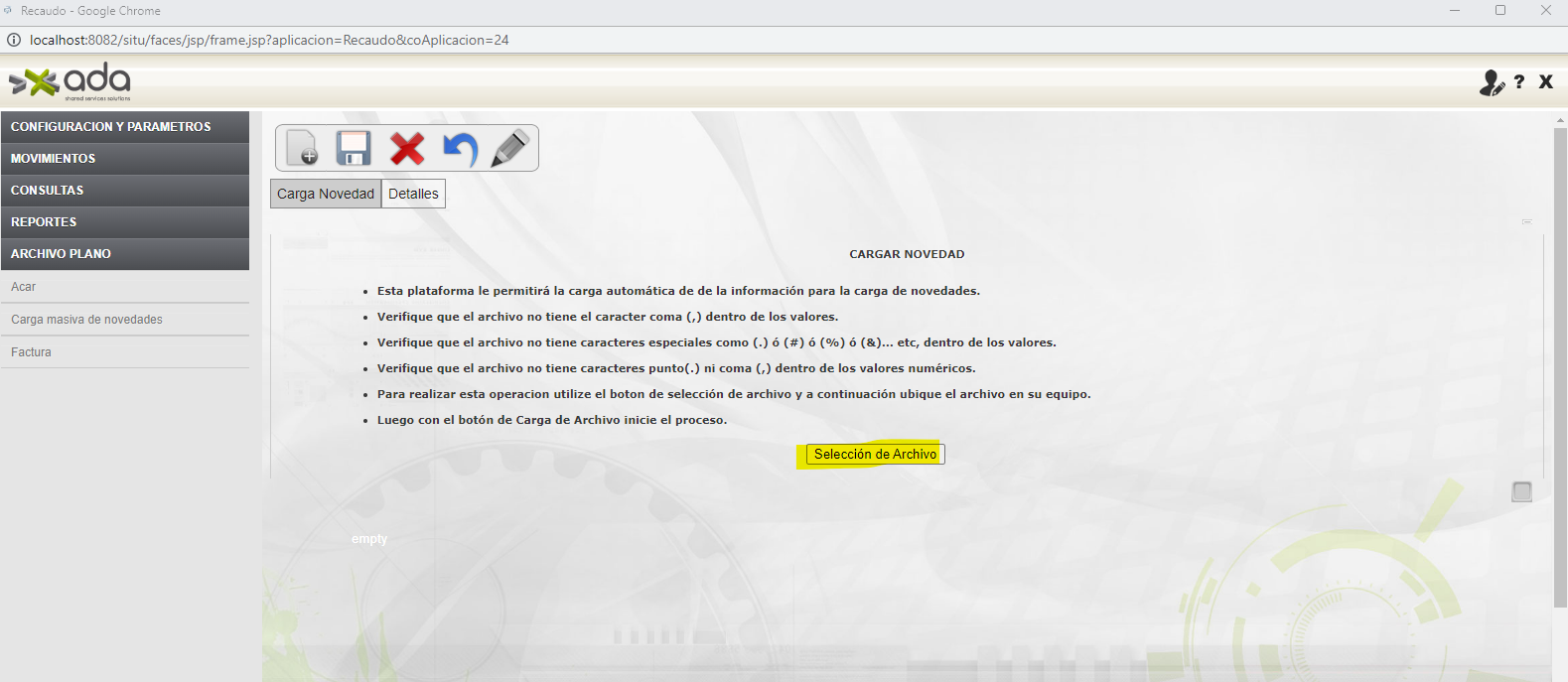Collapse the panel with the minimize handle
1568x682 pixels.
point(1526,221)
